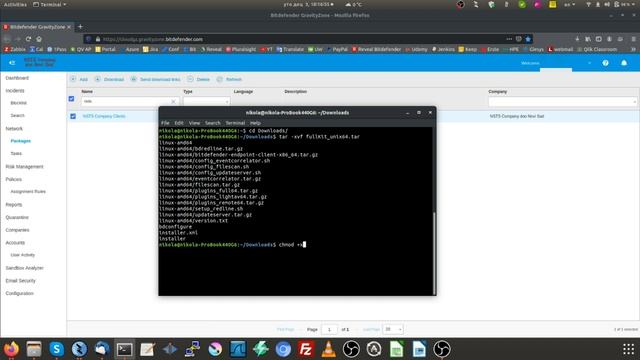
Task: Uncheck the NSTS Company Clients row checkbox
Action: (73, 116)
